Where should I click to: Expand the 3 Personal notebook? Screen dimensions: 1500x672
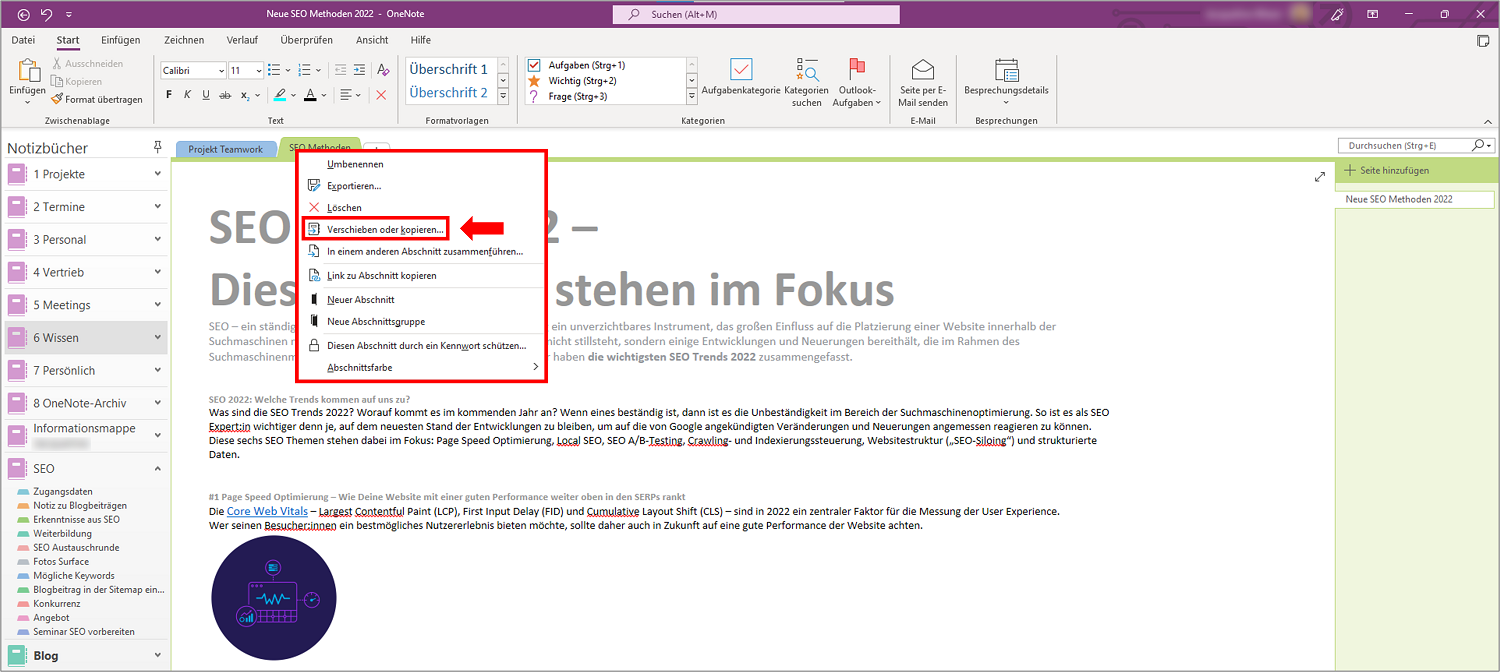tap(158, 240)
